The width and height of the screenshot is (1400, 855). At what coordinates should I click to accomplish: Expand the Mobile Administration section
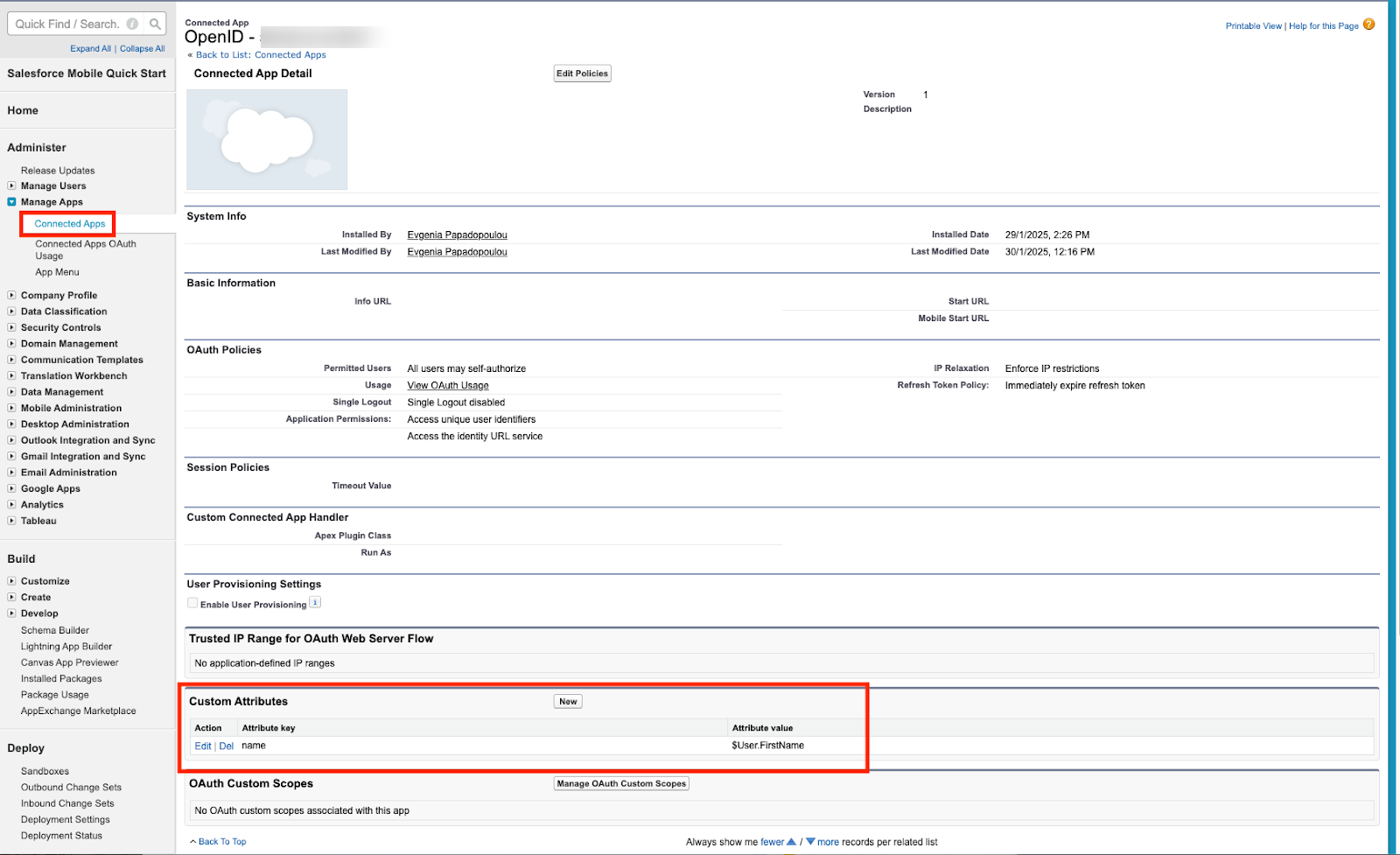click(11, 408)
